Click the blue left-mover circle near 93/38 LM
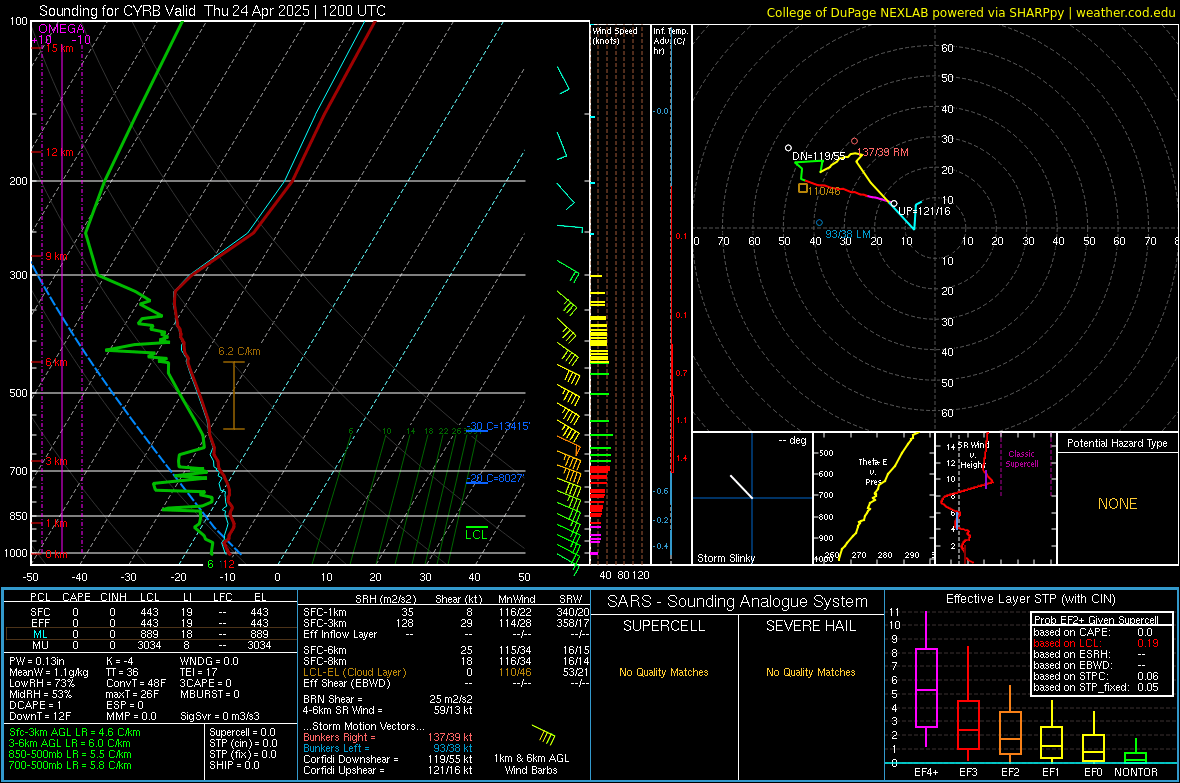Screen dimensions: 1180x783 coord(819,223)
